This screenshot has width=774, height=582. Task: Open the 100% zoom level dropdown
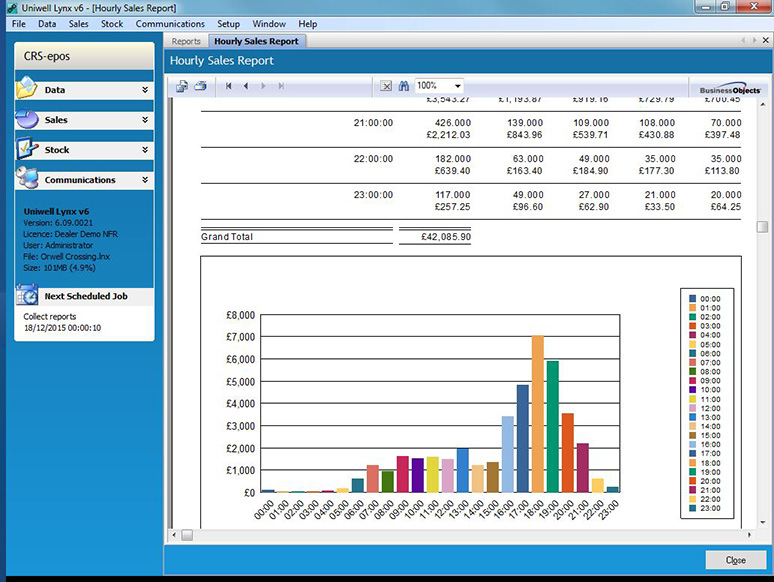point(457,86)
